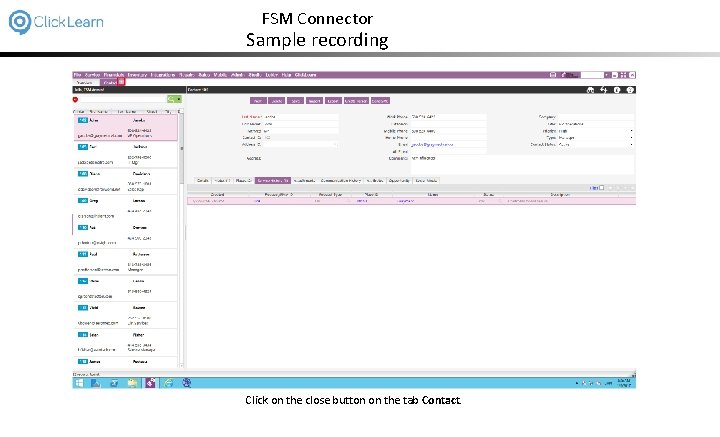Click the scroll-down arrow of contact list
The image size is (720, 437).
(x=181, y=365)
